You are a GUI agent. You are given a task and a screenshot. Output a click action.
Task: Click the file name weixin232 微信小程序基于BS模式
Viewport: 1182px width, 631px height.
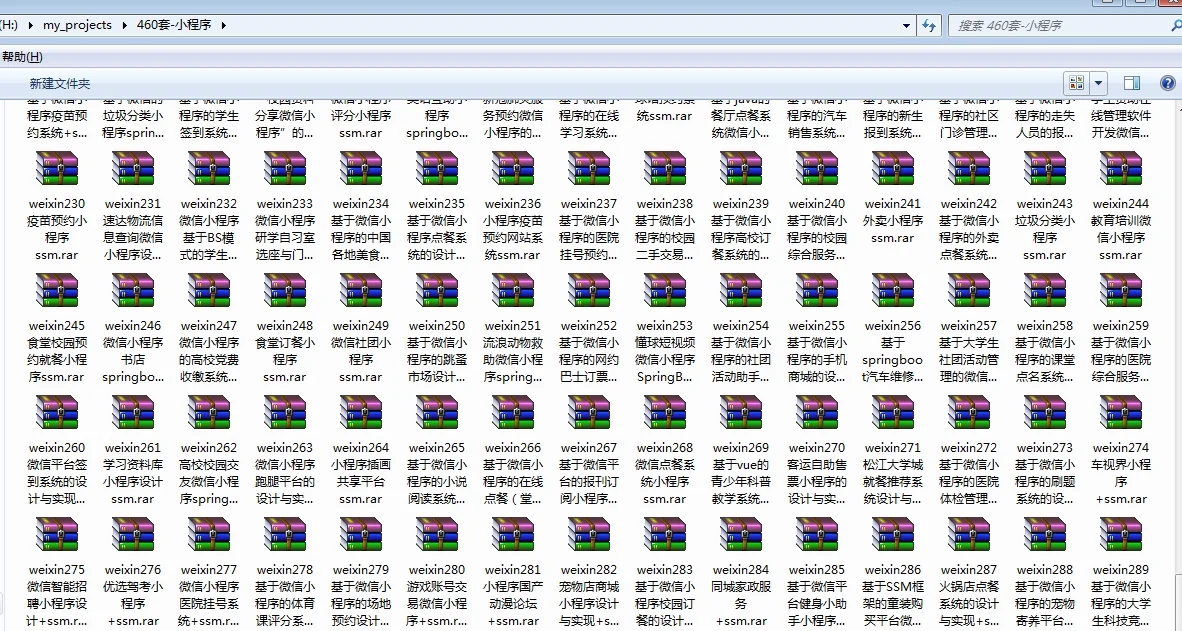click(x=209, y=229)
